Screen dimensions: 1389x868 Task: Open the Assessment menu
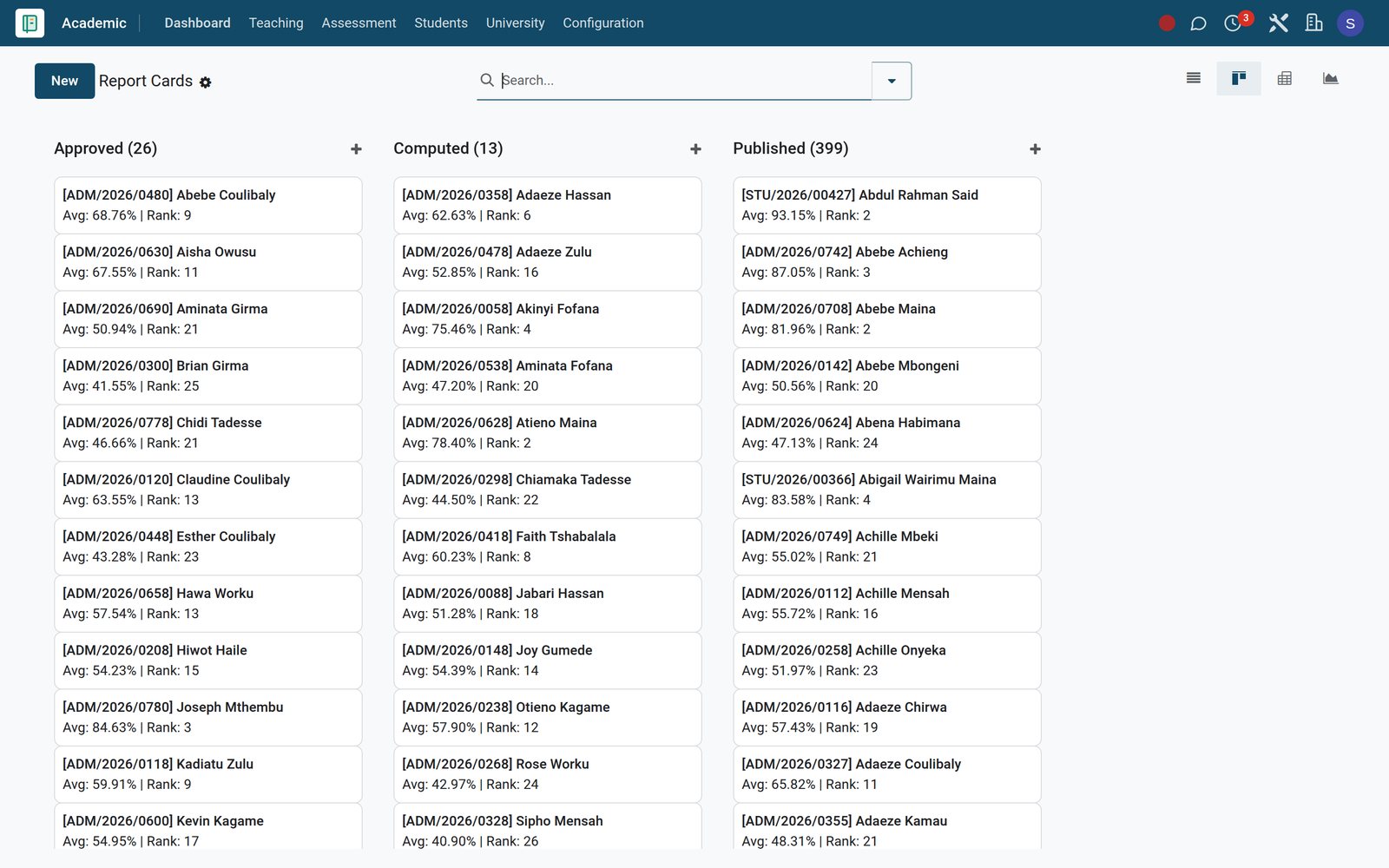(x=359, y=23)
